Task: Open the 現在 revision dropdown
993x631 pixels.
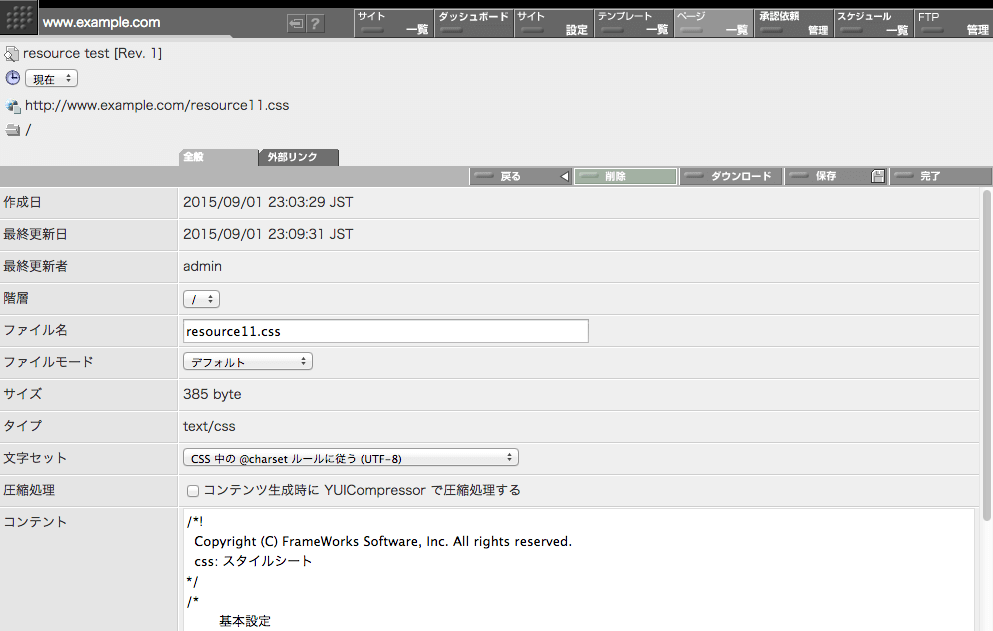Action: point(51,79)
